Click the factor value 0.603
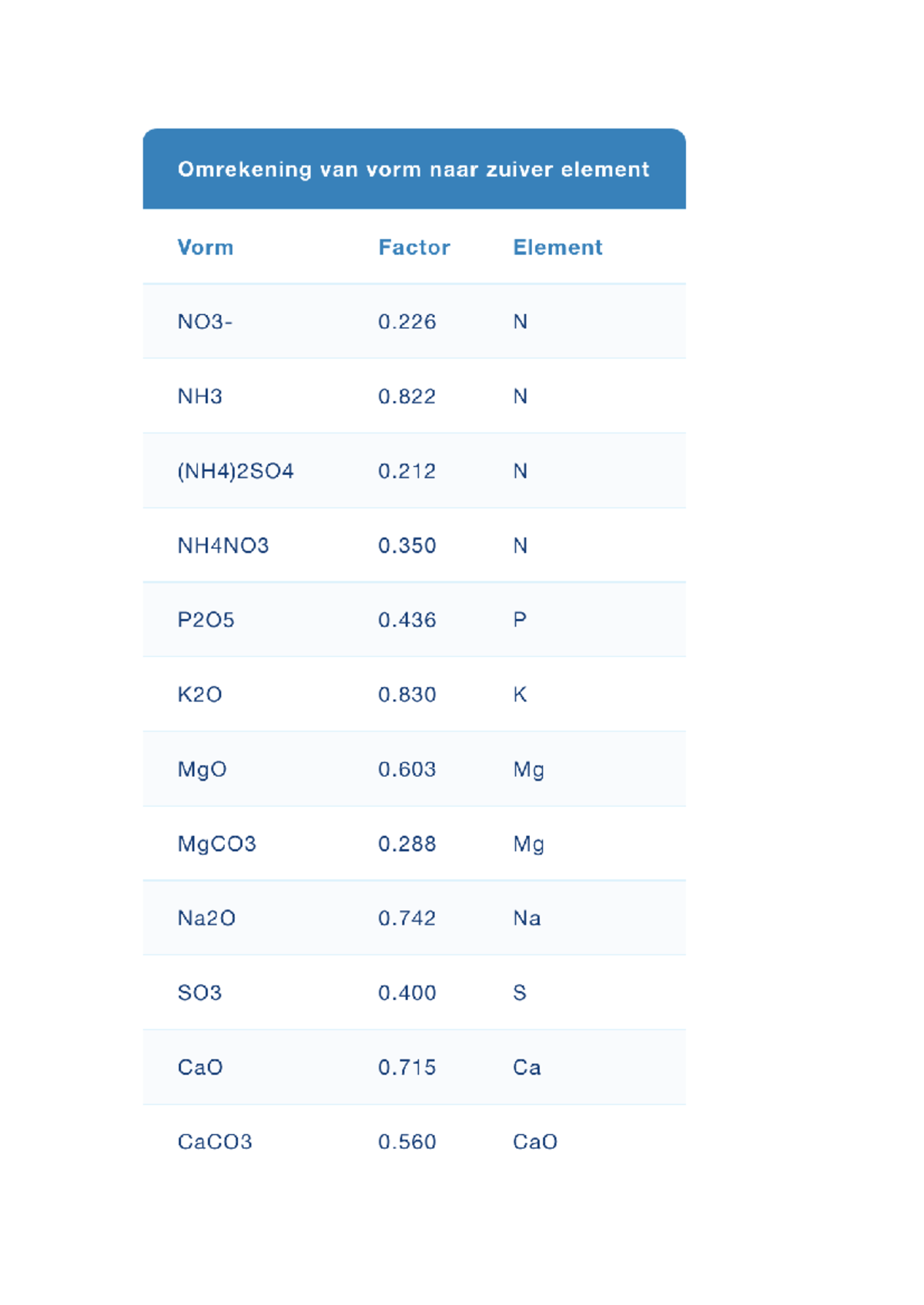This screenshot has height=1305, width=924. (407, 769)
